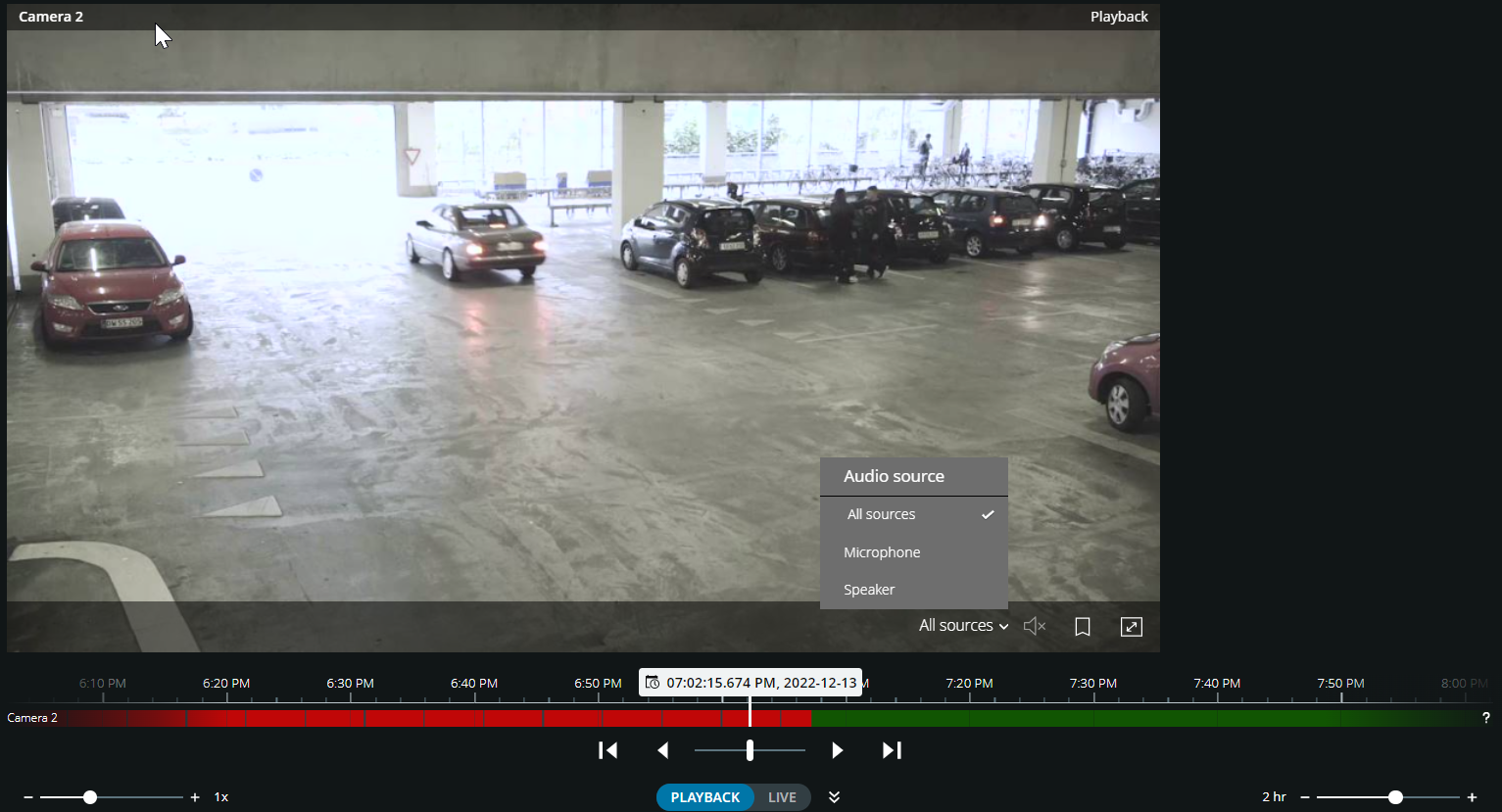
Task: Add a bookmark with the bookmark icon
Action: tap(1083, 627)
